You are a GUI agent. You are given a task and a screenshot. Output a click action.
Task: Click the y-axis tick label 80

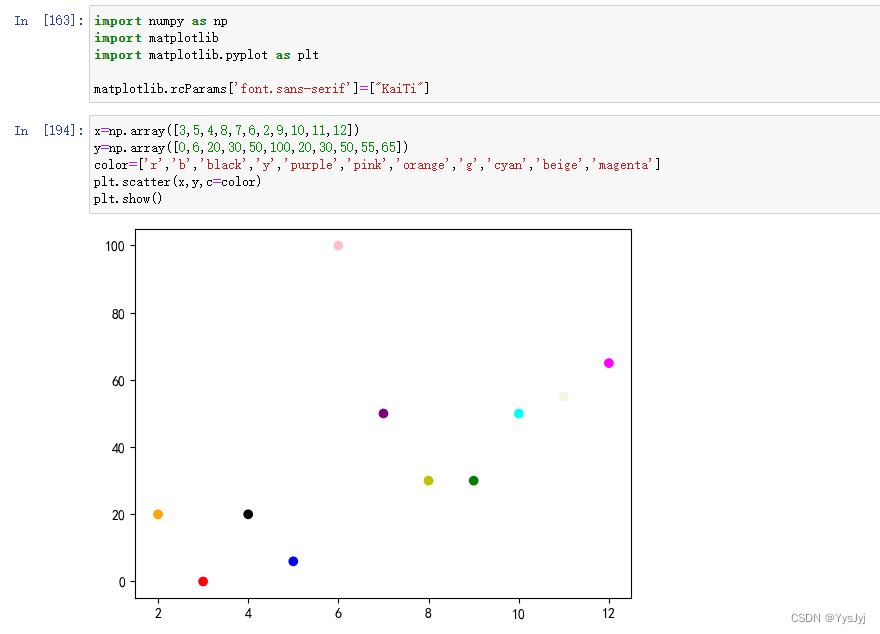[x=118, y=314]
